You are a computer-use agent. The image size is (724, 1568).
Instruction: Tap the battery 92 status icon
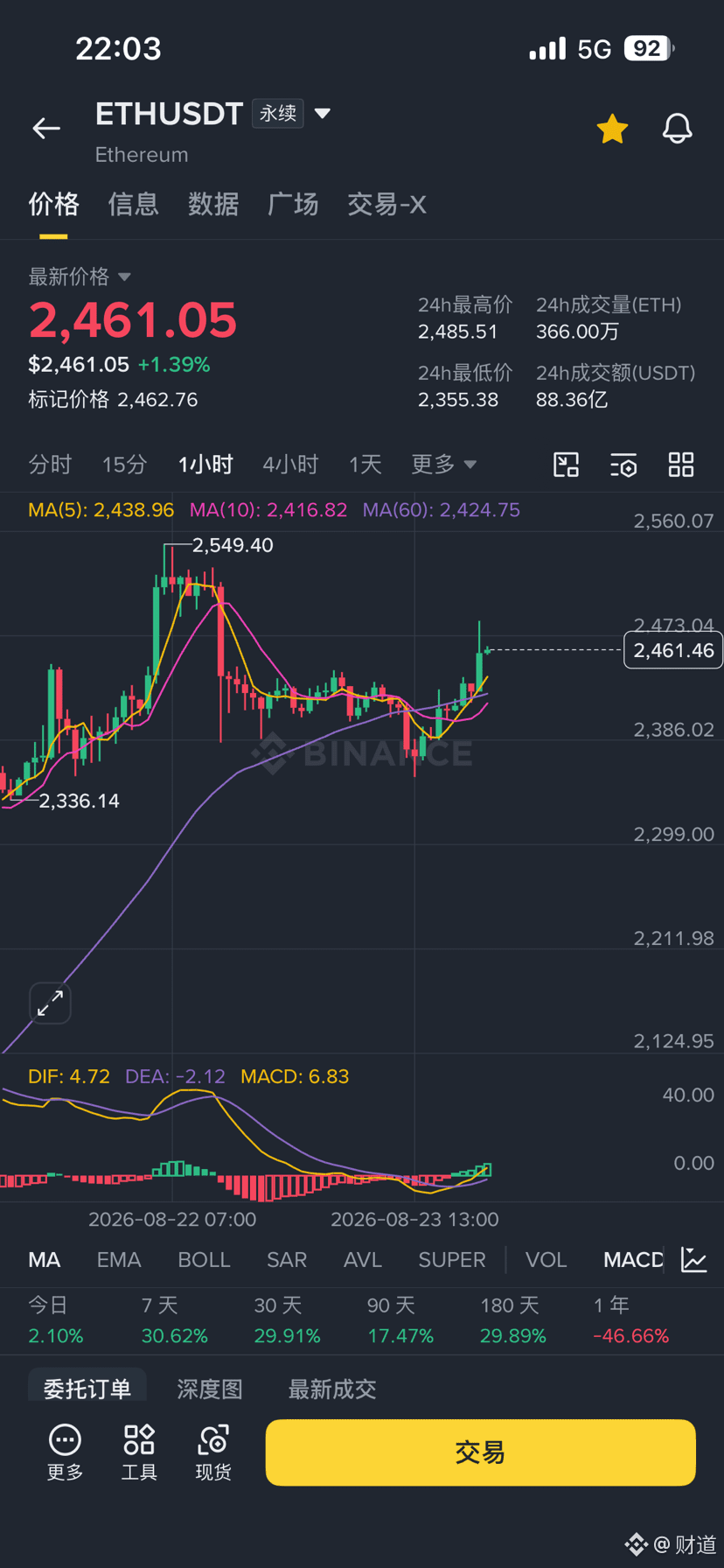coord(649,48)
